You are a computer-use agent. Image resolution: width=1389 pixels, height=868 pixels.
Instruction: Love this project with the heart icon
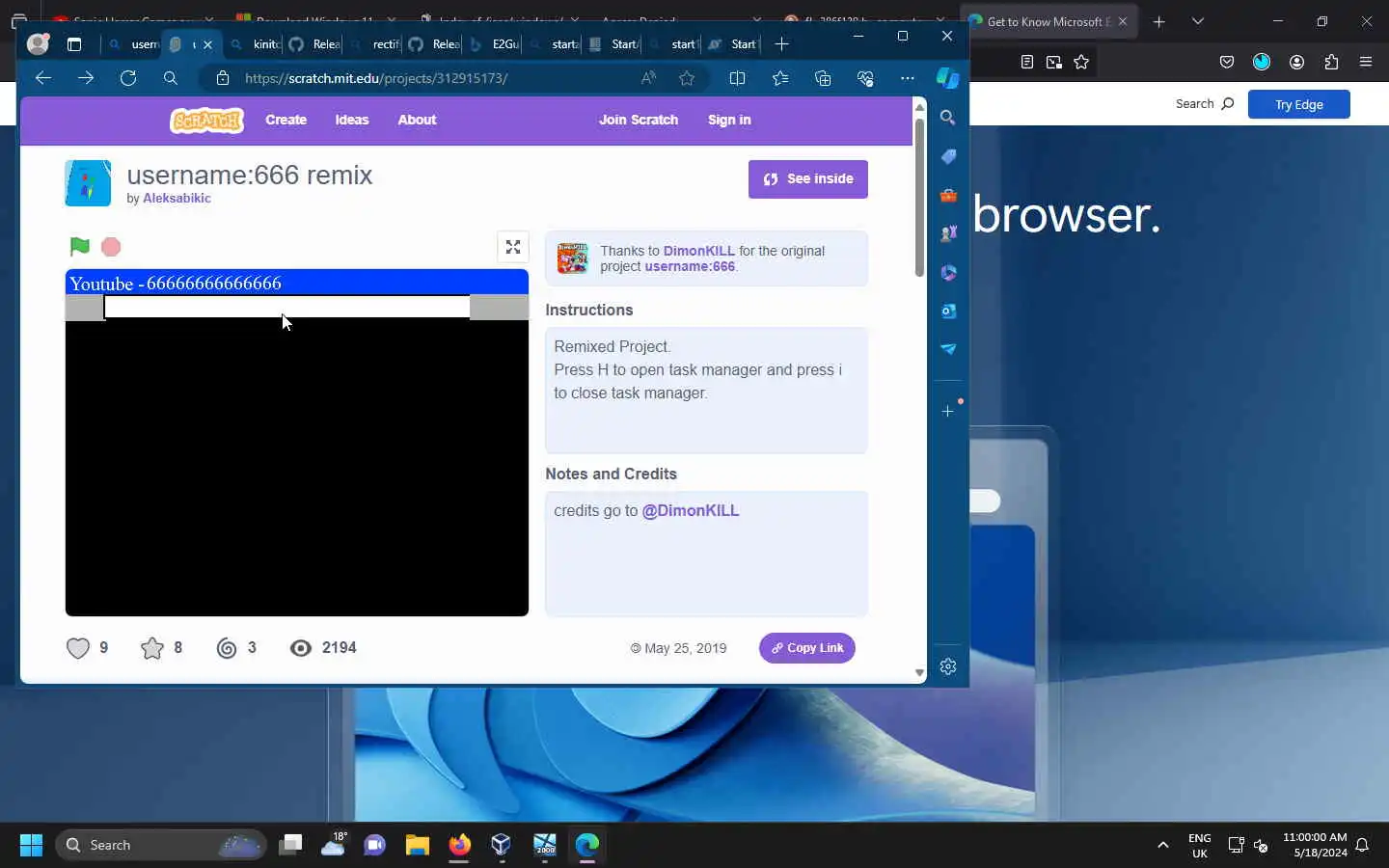78,648
